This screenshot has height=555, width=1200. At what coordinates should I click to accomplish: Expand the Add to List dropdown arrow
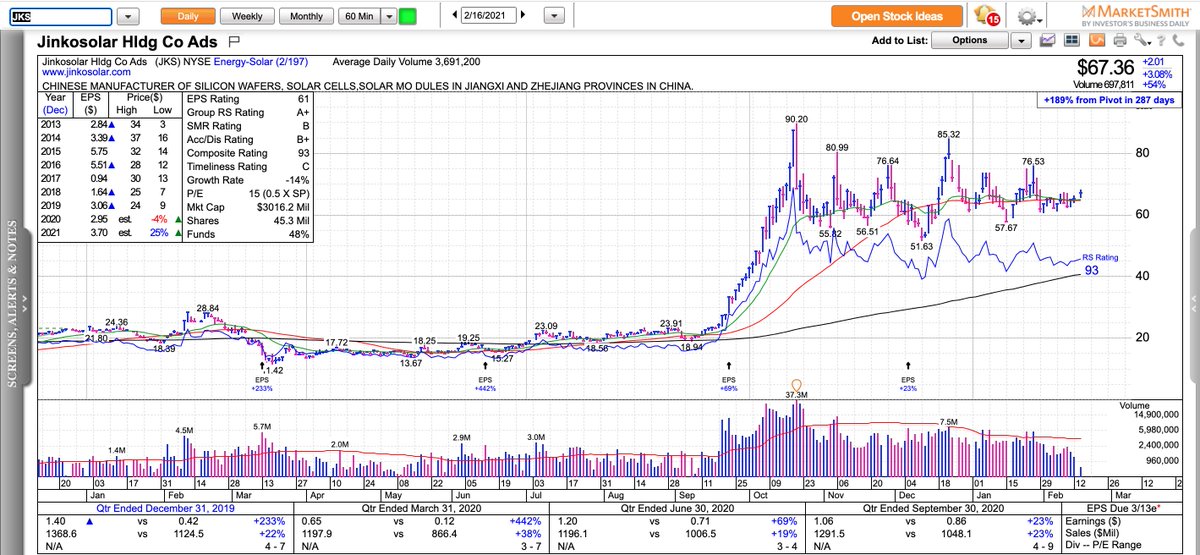tap(1020, 41)
